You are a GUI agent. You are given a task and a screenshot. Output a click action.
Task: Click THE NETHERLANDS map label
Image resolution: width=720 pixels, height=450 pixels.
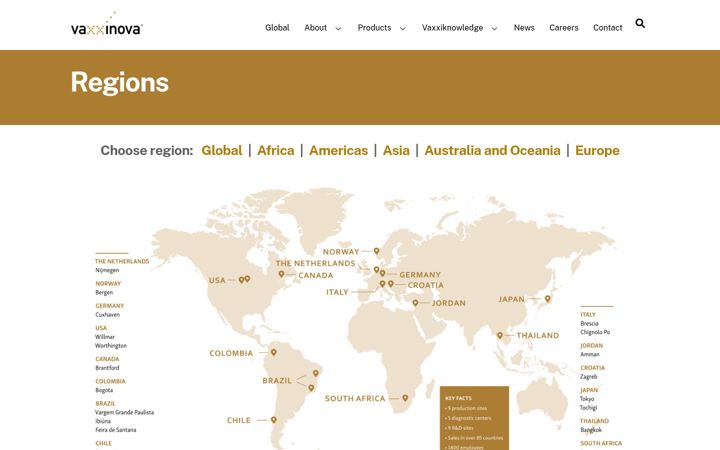pyautogui.click(x=315, y=263)
